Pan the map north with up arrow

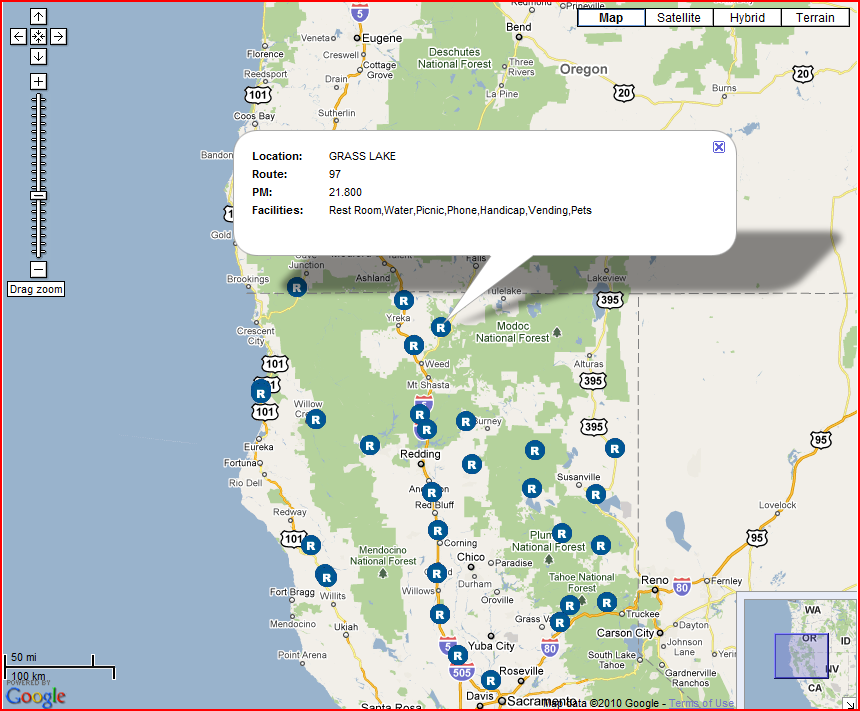pyautogui.click(x=38, y=17)
